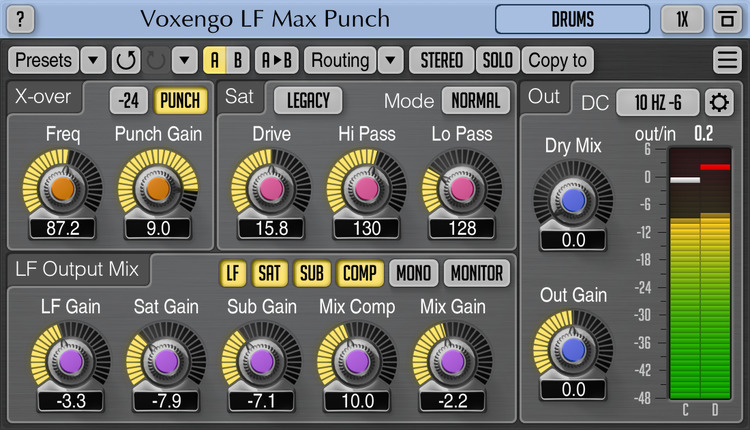Viewport: 750px width, 430px height.
Task: Click the Copy to button
Action: [557, 60]
